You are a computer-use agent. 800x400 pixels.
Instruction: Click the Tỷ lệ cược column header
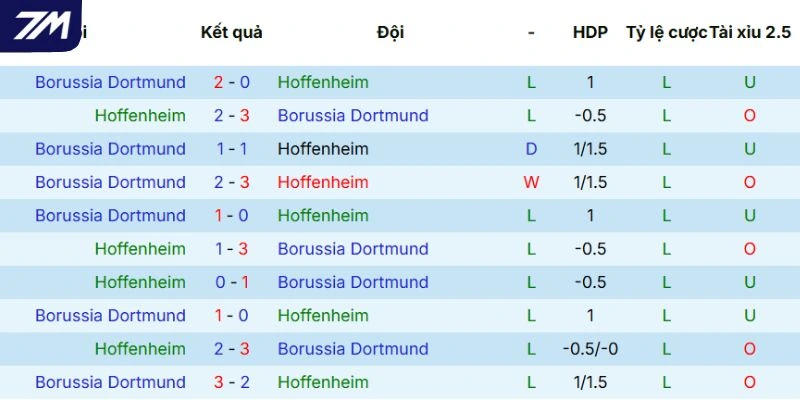pyautogui.click(x=666, y=32)
